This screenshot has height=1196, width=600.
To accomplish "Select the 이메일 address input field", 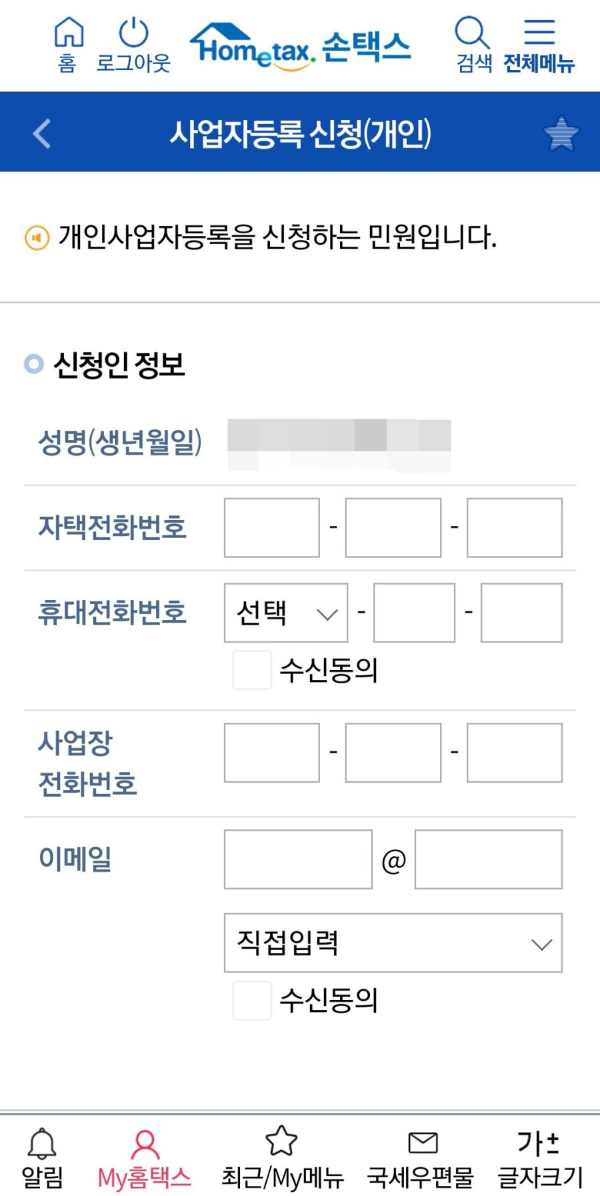I will [x=297, y=859].
